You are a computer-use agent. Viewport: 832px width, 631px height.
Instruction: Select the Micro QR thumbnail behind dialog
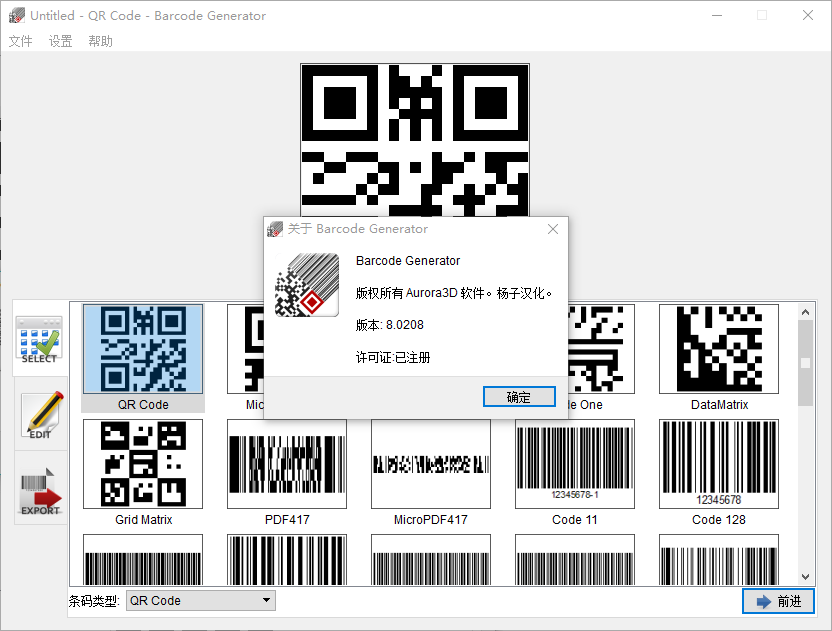coord(245,349)
